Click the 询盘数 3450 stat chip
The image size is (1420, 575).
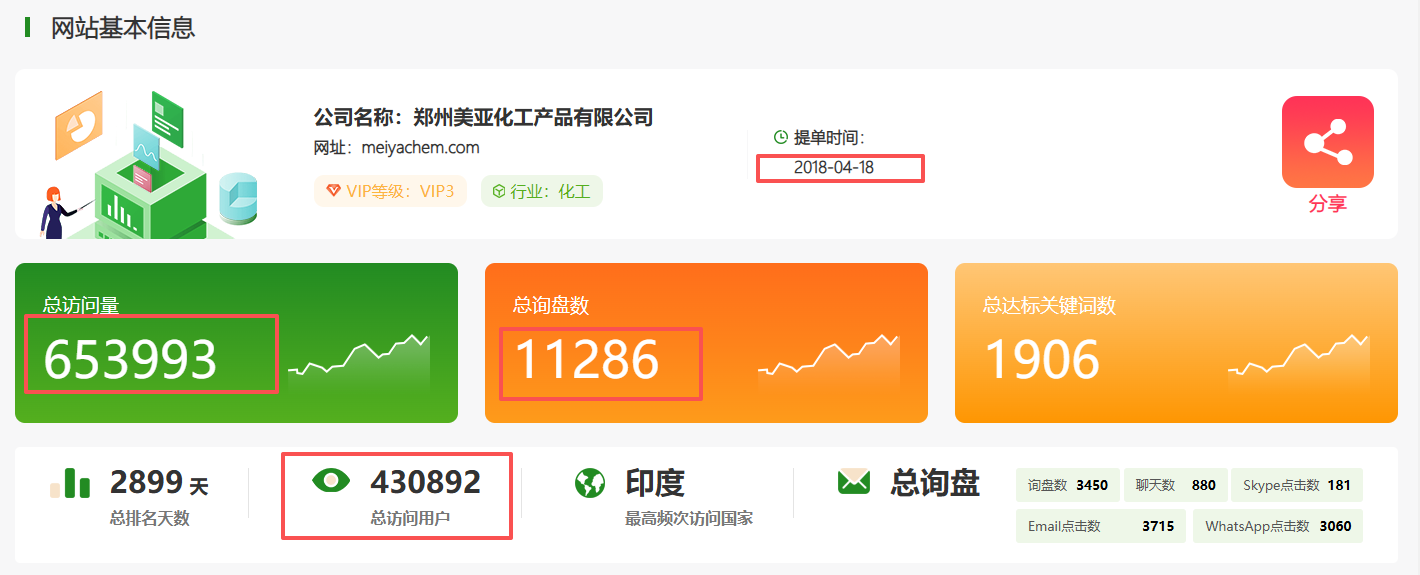click(x=1068, y=485)
